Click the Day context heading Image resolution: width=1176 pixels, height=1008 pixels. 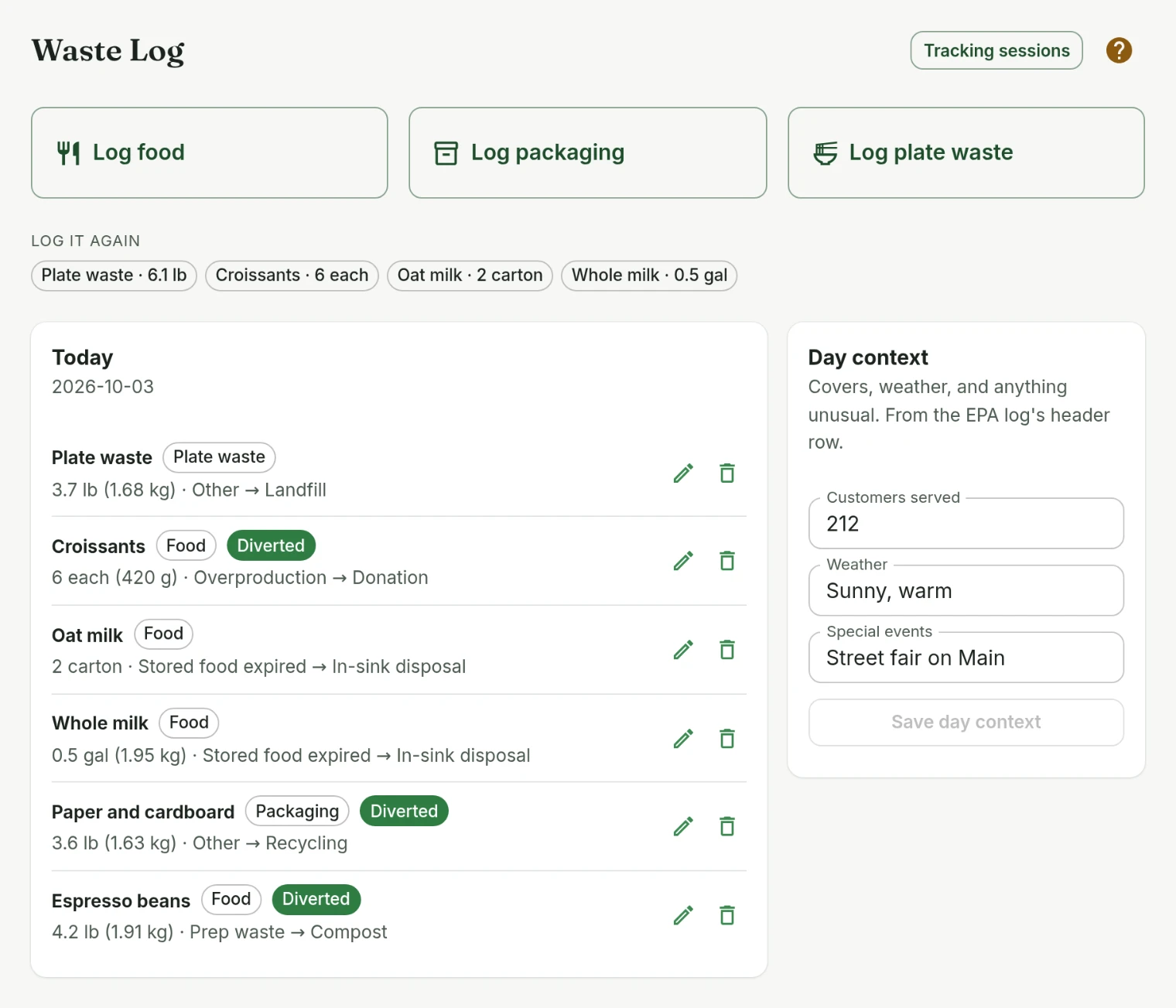click(868, 357)
